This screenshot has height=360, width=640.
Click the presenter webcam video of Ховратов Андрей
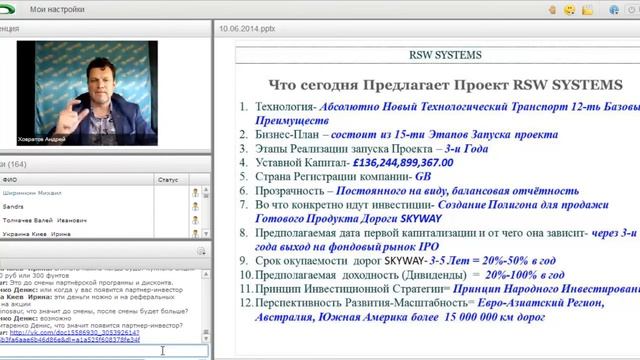[x=87, y=93]
